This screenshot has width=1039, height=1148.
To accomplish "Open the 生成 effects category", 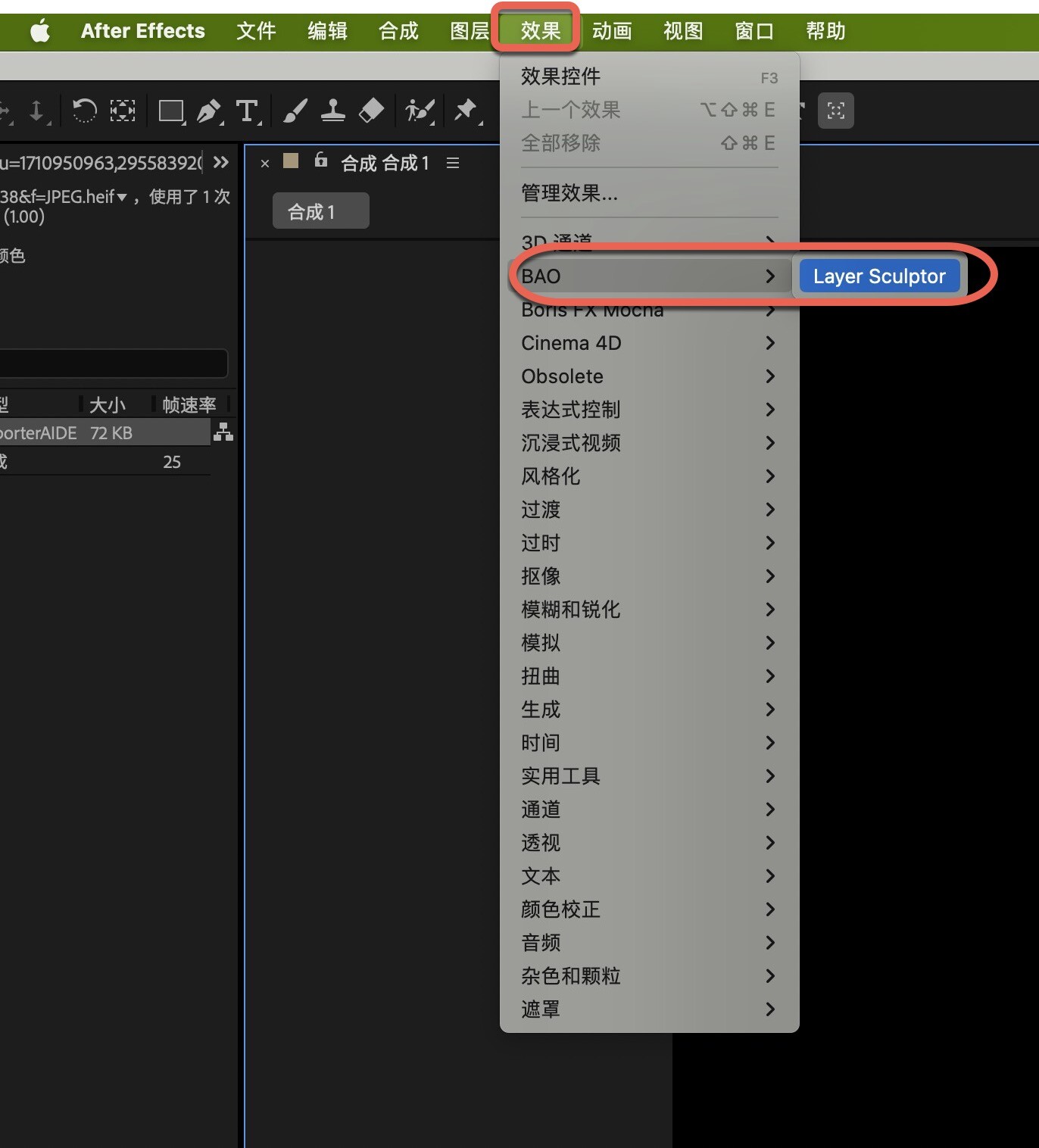I will click(650, 710).
